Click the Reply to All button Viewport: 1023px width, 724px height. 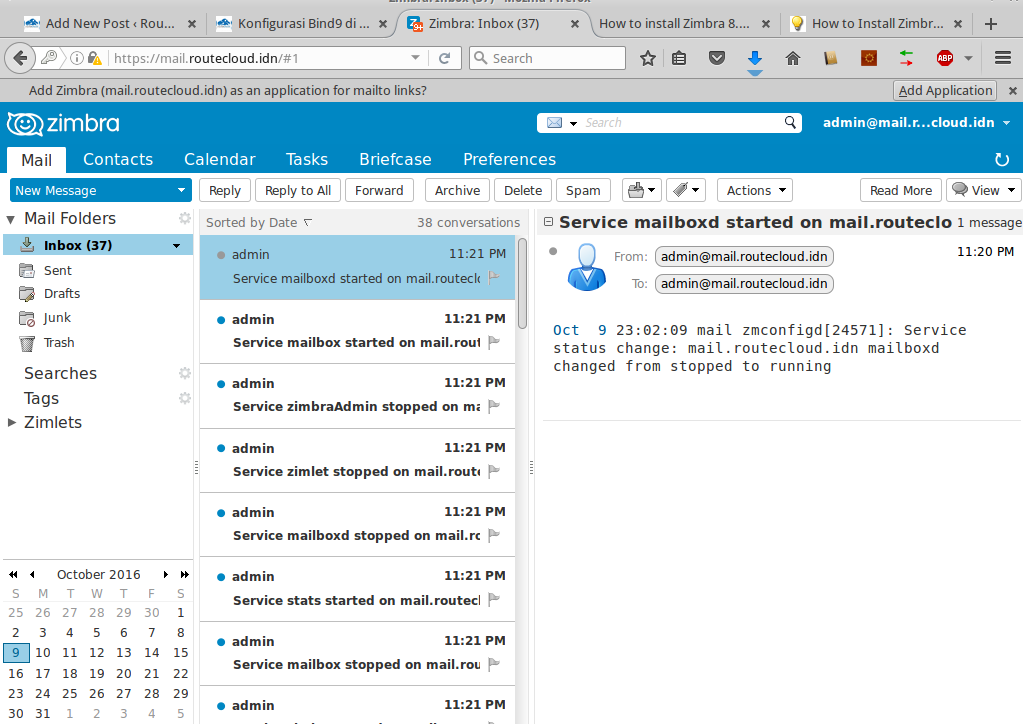point(298,190)
